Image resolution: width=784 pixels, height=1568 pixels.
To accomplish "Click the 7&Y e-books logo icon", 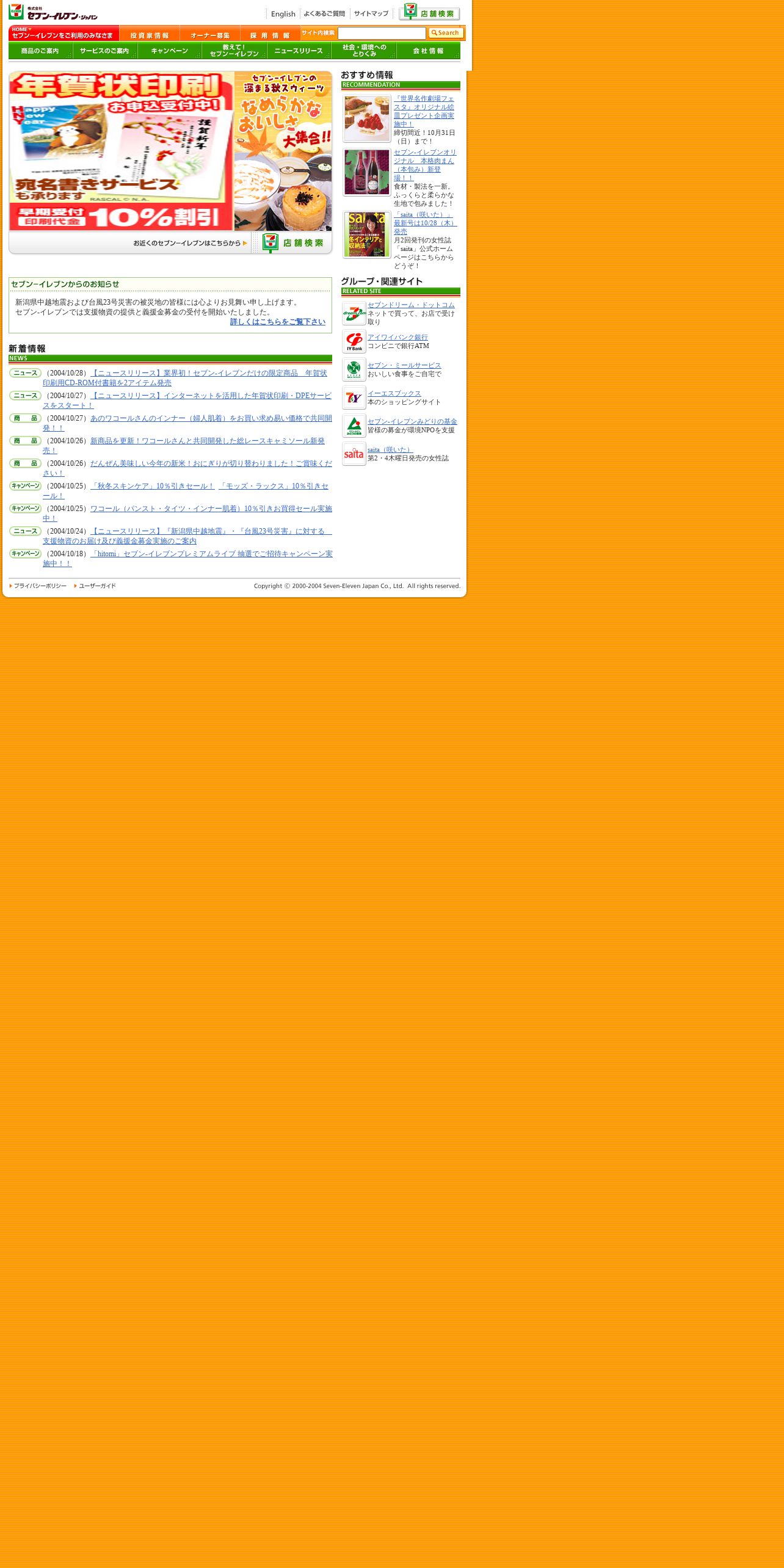I will click(x=354, y=397).
